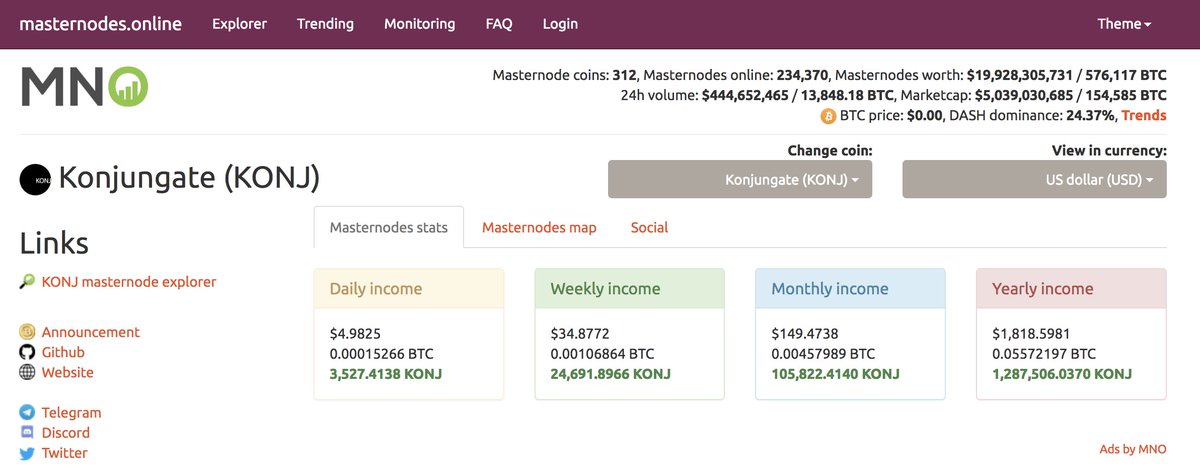Image resolution: width=1200 pixels, height=476 pixels.
Task: Click the 0.05572197 BTC yearly value
Action: tap(1044, 353)
